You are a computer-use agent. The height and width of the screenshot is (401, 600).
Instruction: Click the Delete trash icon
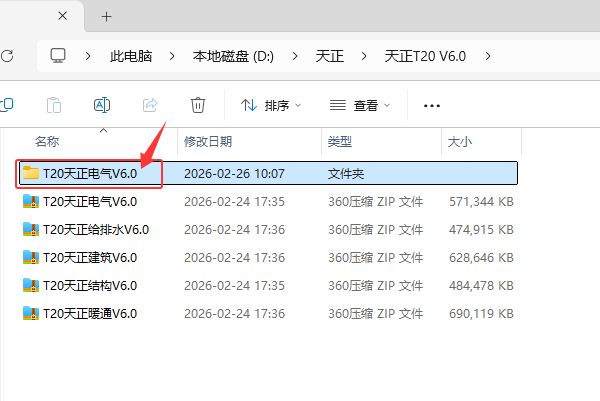[198, 105]
